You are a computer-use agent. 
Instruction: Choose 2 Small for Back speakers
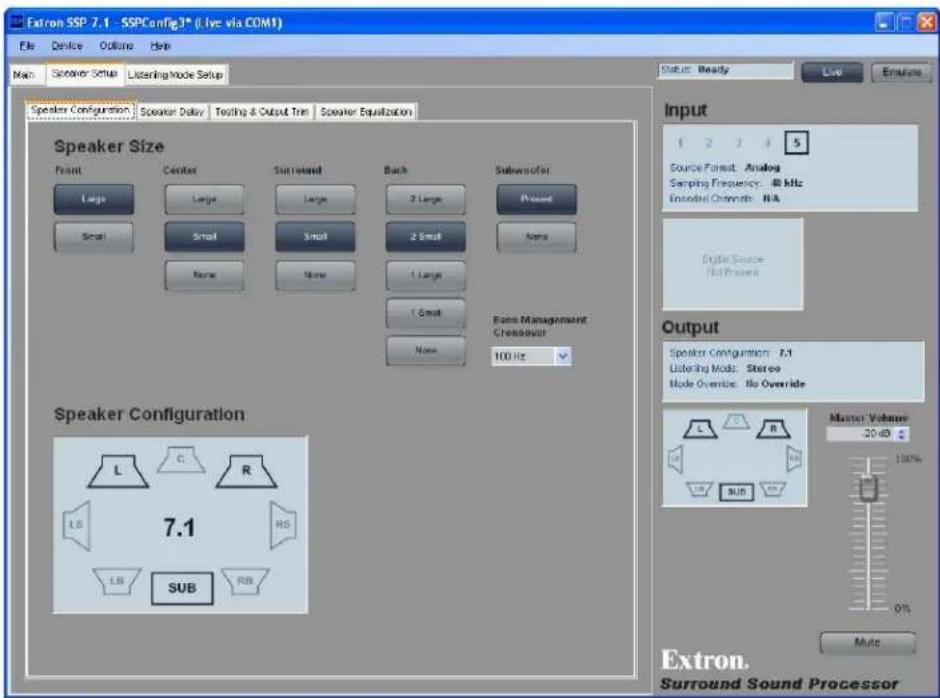(426, 237)
